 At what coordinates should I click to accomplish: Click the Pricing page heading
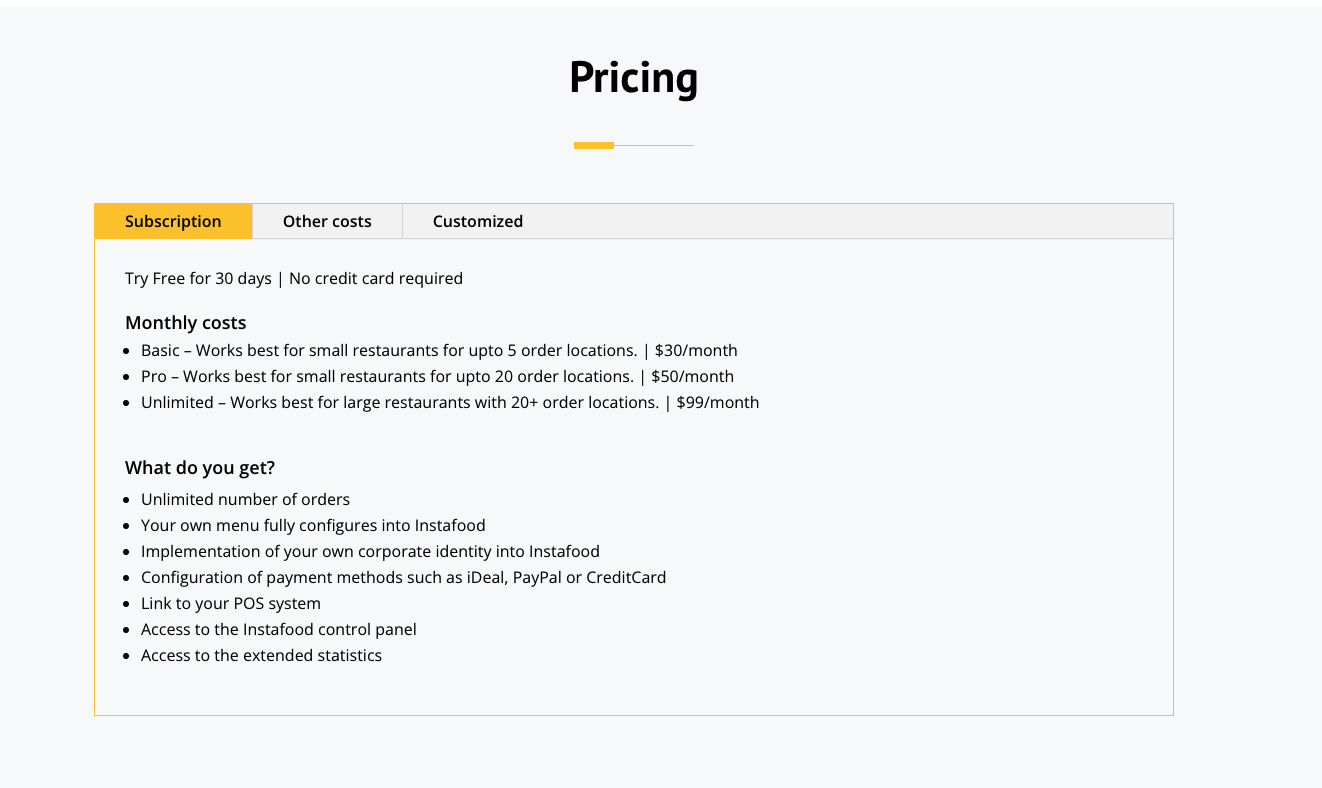point(633,78)
